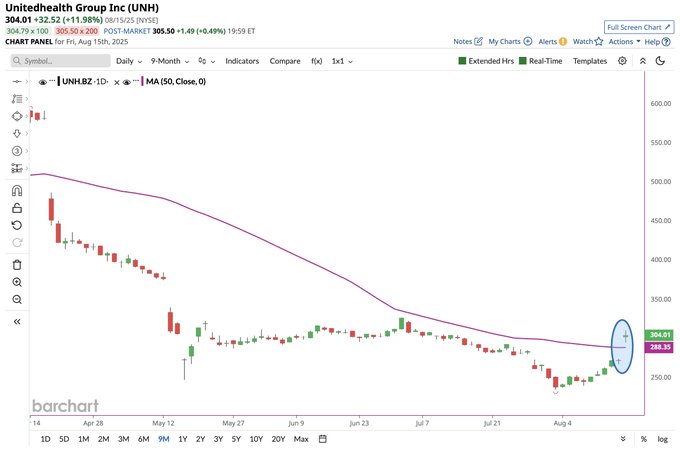Expand the 9-Month period dropdown
The image size is (680, 452).
[170, 61]
